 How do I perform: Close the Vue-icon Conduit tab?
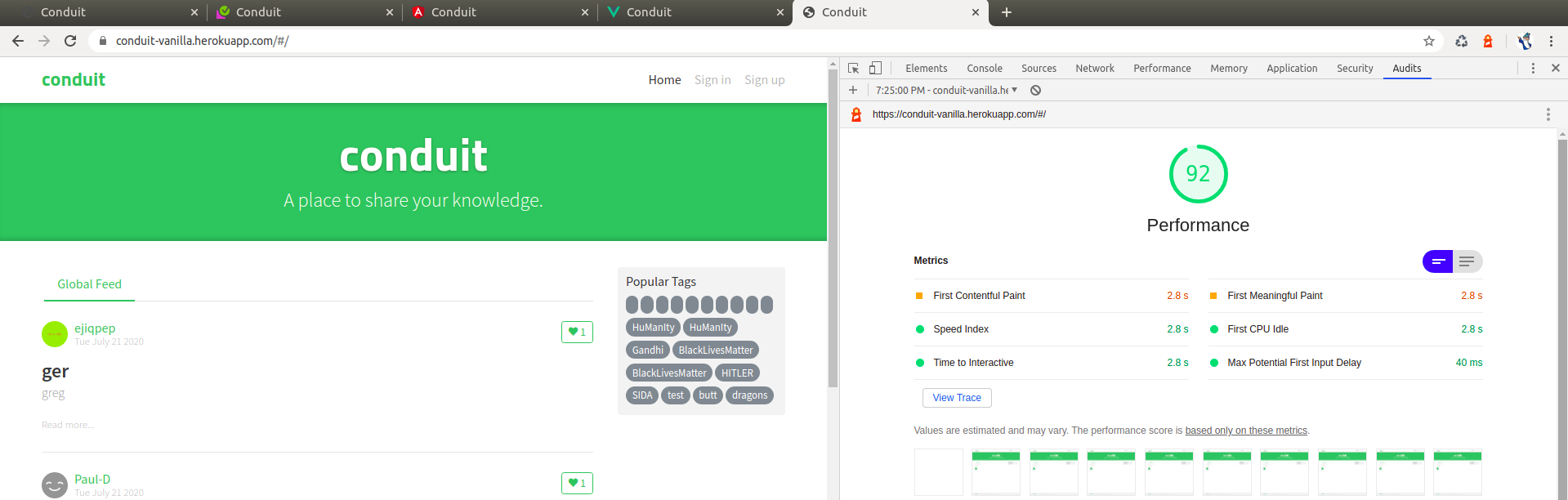[780, 12]
